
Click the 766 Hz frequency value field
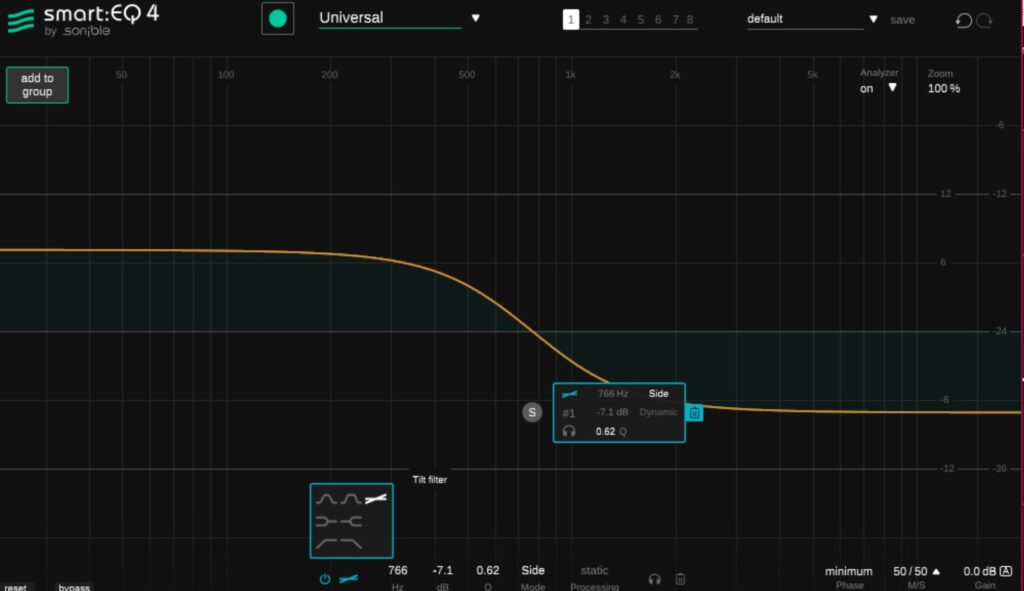coord(397,570)
